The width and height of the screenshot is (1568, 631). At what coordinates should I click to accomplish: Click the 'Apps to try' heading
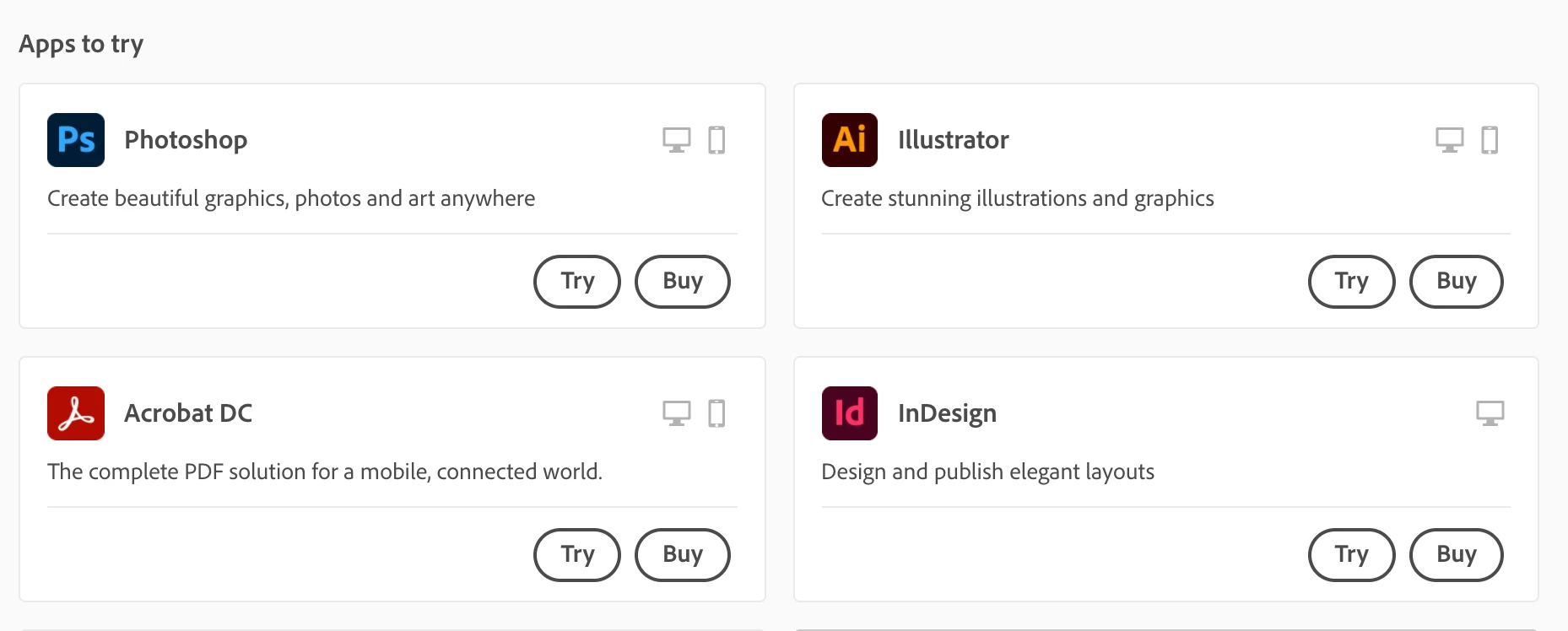pos(81,44)
